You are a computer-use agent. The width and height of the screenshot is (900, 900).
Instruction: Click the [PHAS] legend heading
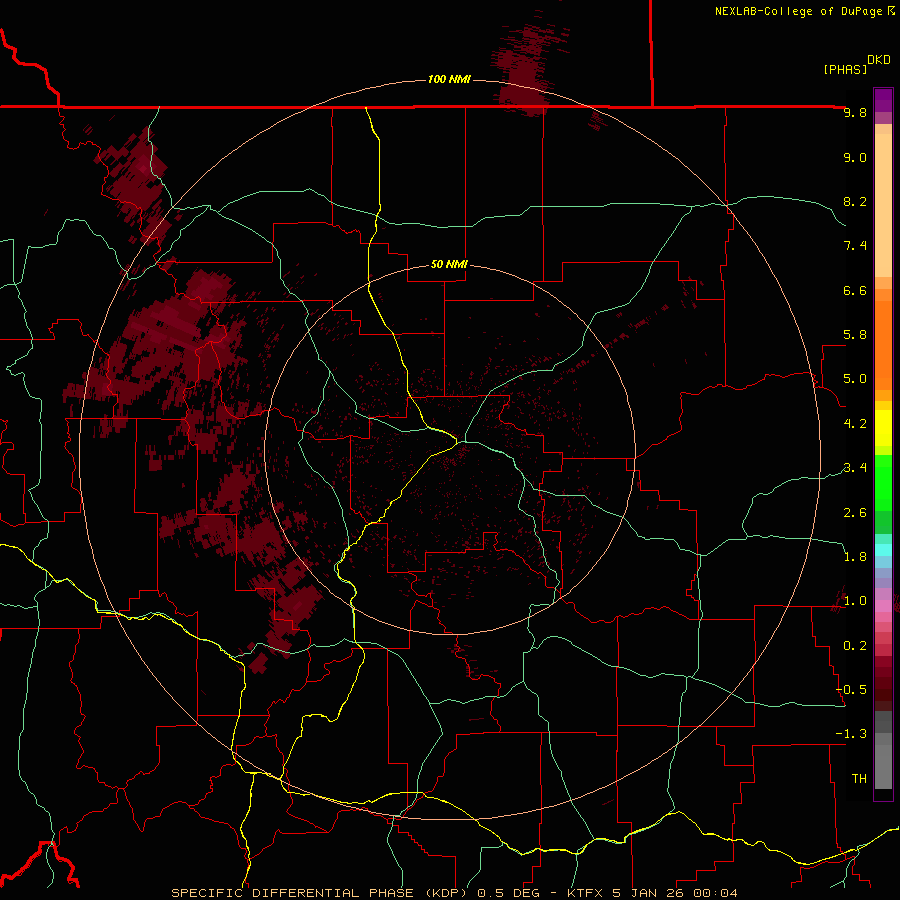click(x=845, y=69)
